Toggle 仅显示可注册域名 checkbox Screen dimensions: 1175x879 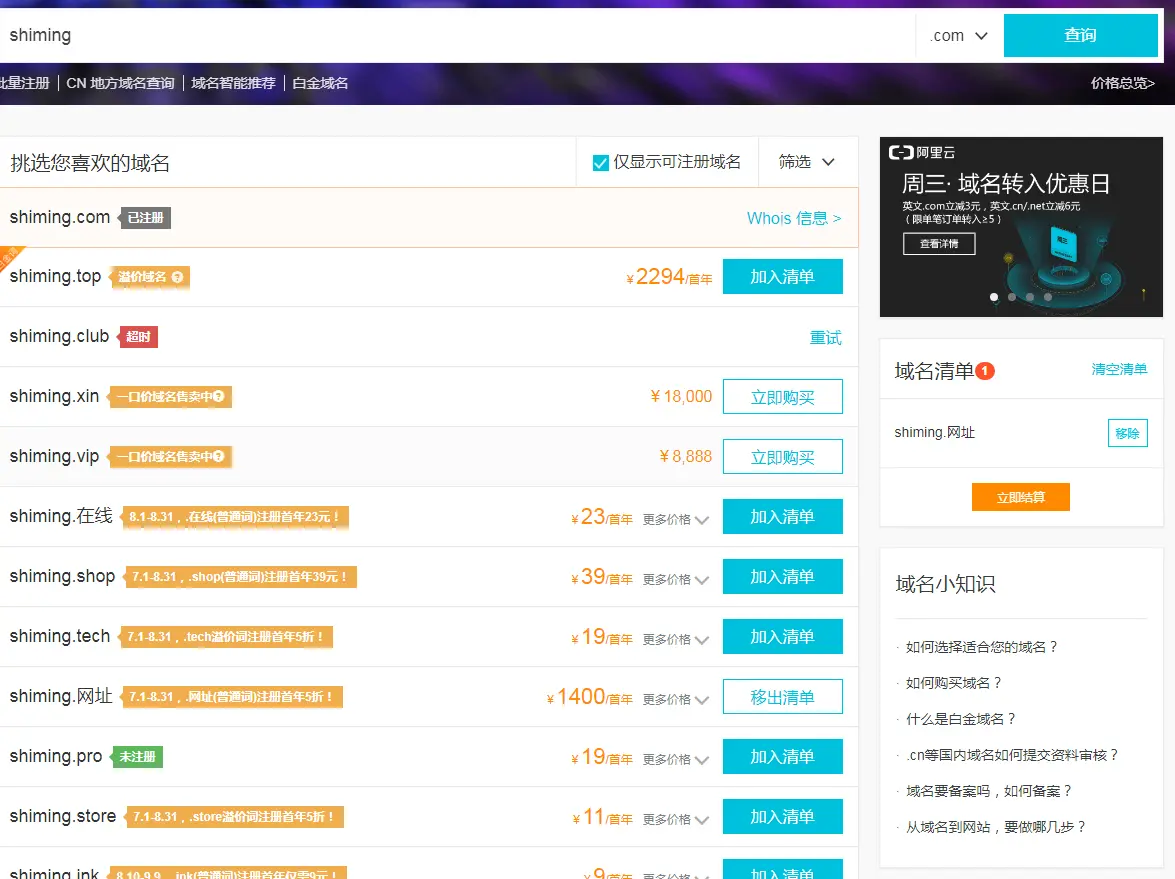600,163
